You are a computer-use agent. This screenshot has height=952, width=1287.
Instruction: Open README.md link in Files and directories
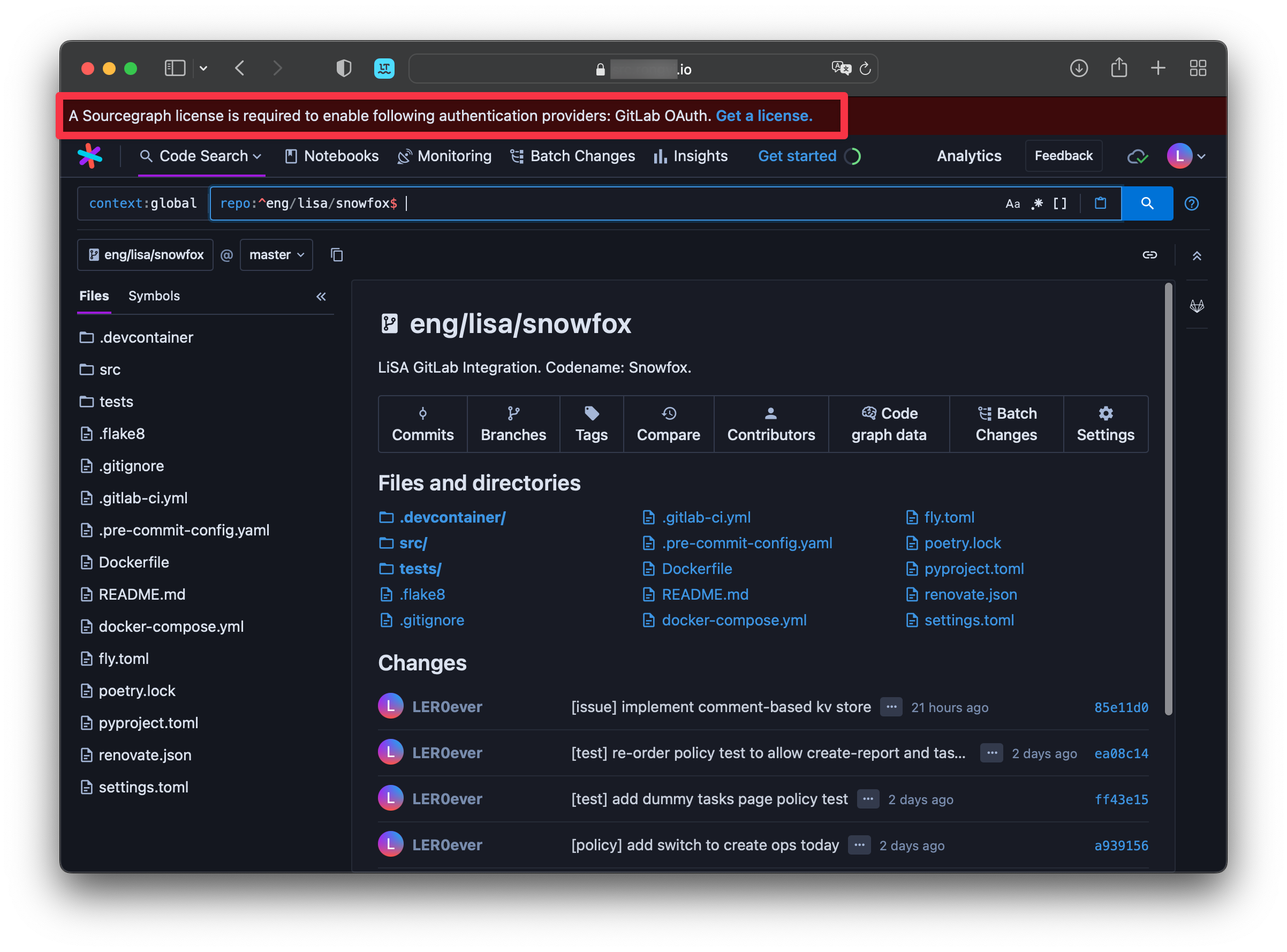(x=705, y=595)
